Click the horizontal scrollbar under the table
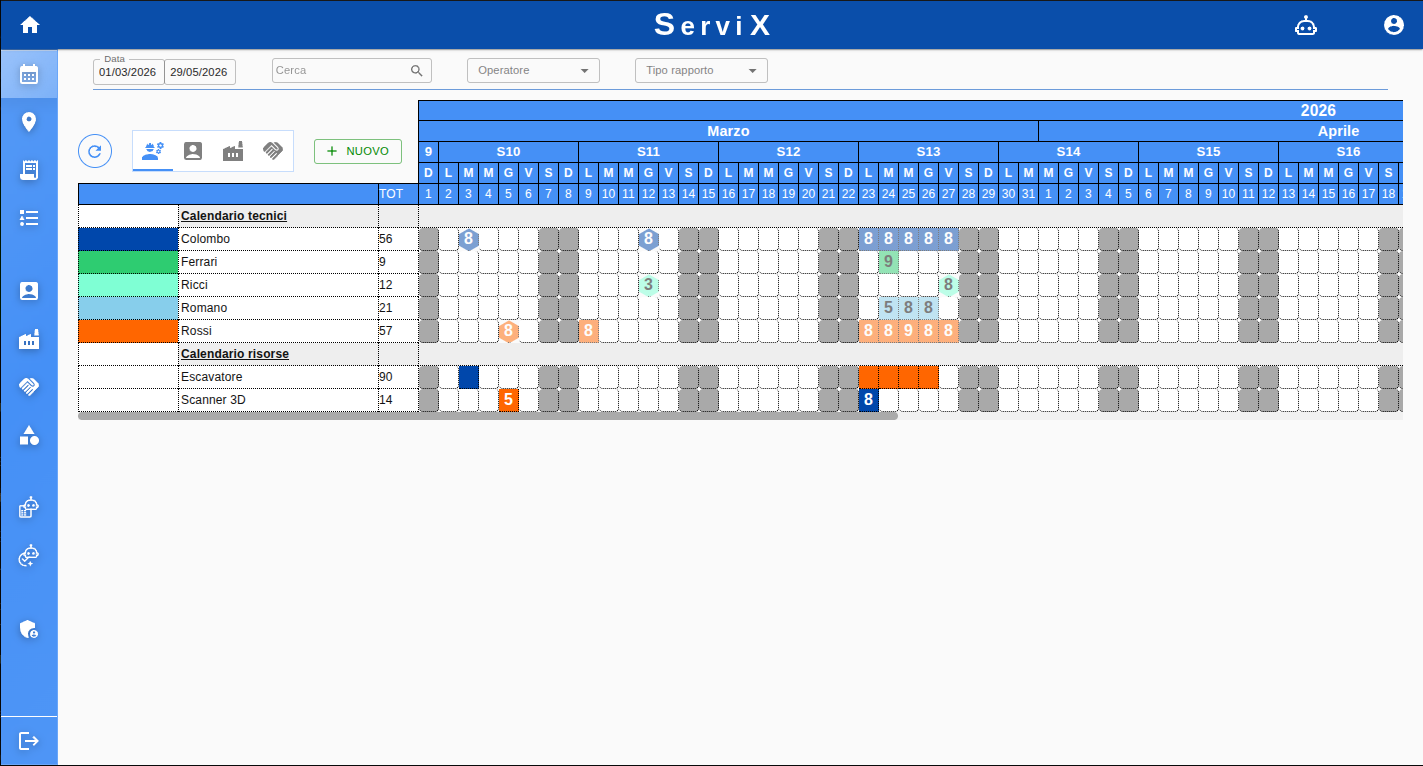 point(488,416)
